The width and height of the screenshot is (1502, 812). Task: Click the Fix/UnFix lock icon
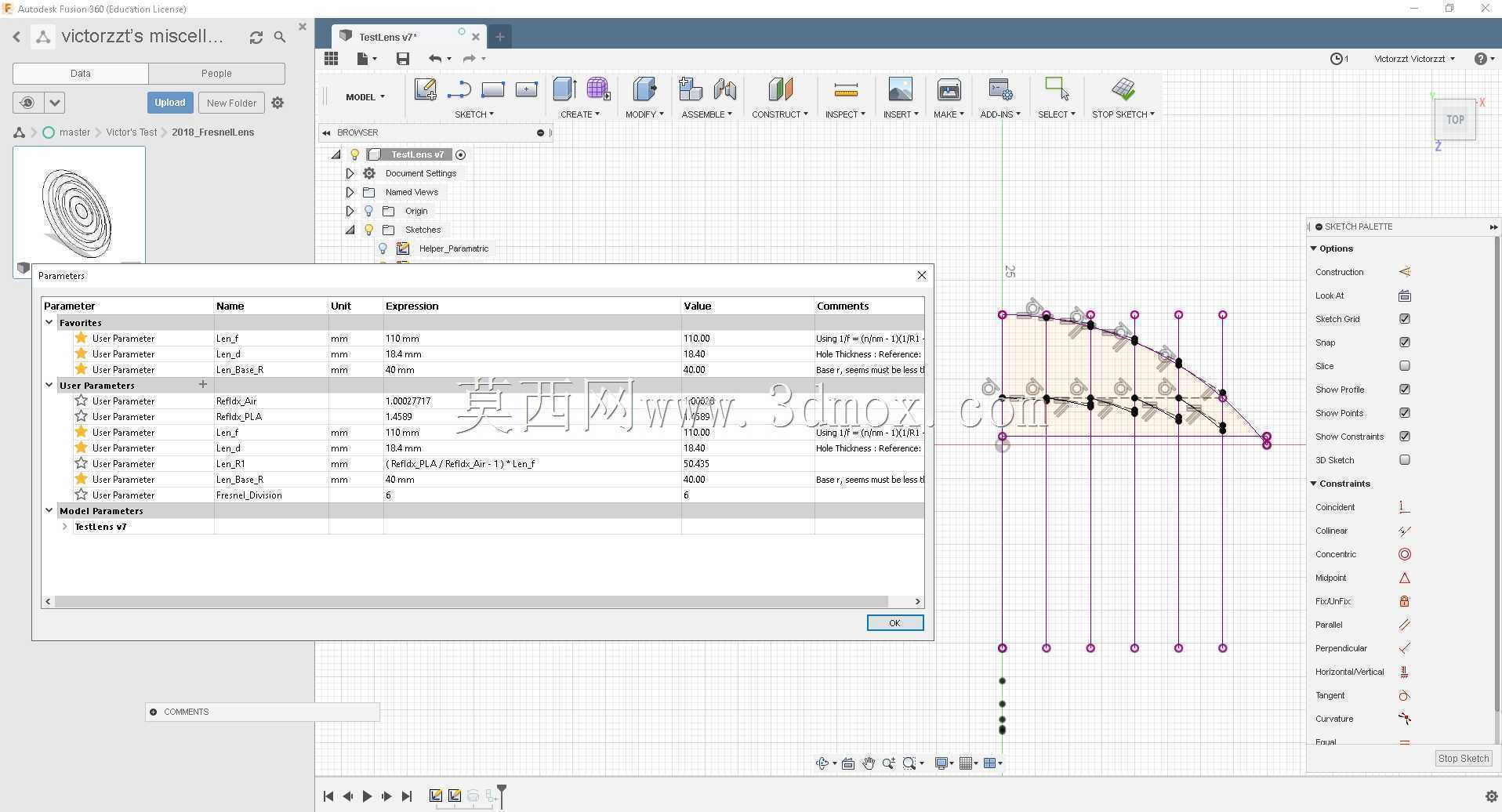click(x=1405, y=601)
